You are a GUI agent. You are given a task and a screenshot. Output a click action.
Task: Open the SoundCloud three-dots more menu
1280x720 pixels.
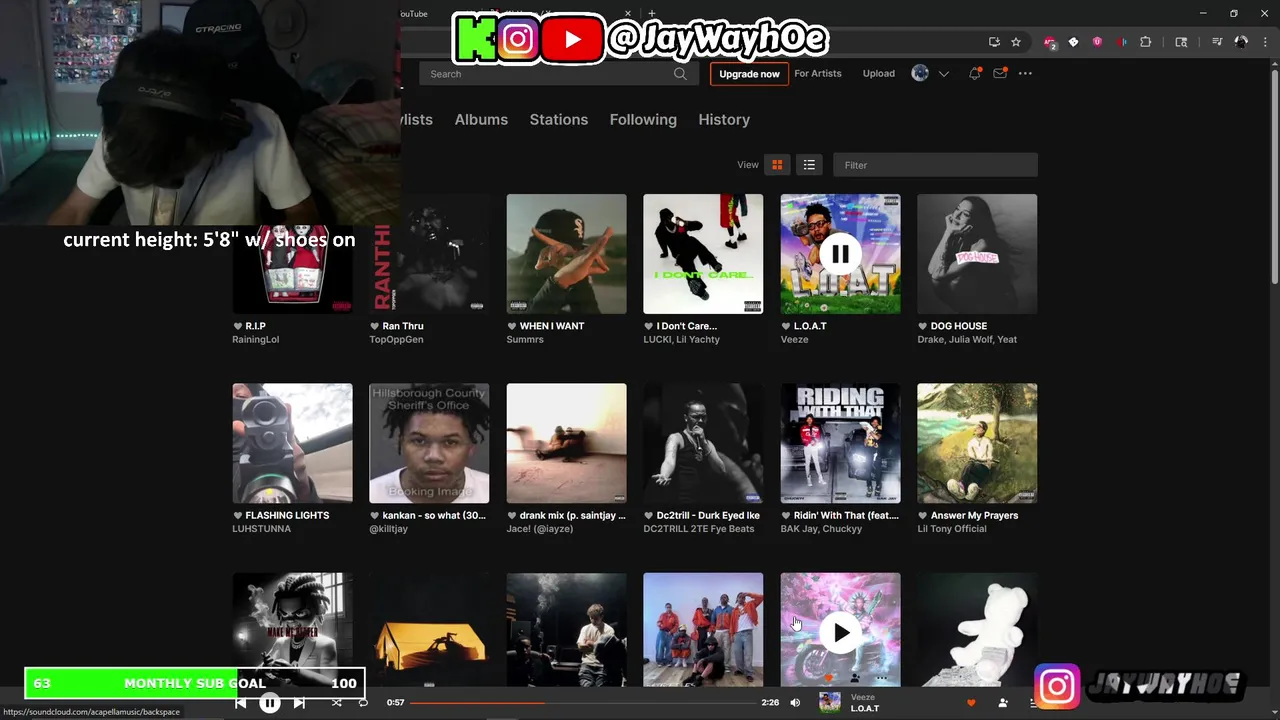pyautogui.click(x=1025, y=74)
